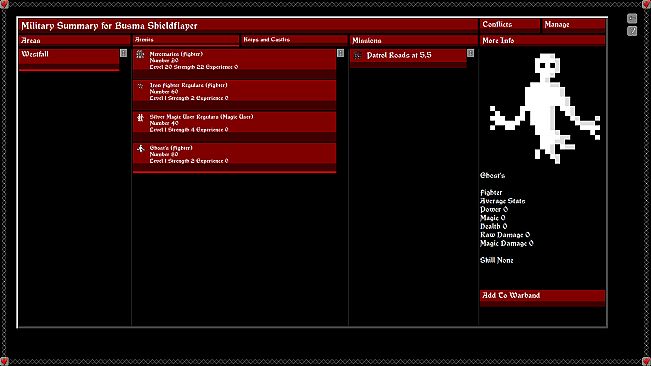The width and height of the screenshot is (651, 366).
Task: Switch to the Keeps and Castles tab
Action: pyautogui.click(x=294, y=40)
